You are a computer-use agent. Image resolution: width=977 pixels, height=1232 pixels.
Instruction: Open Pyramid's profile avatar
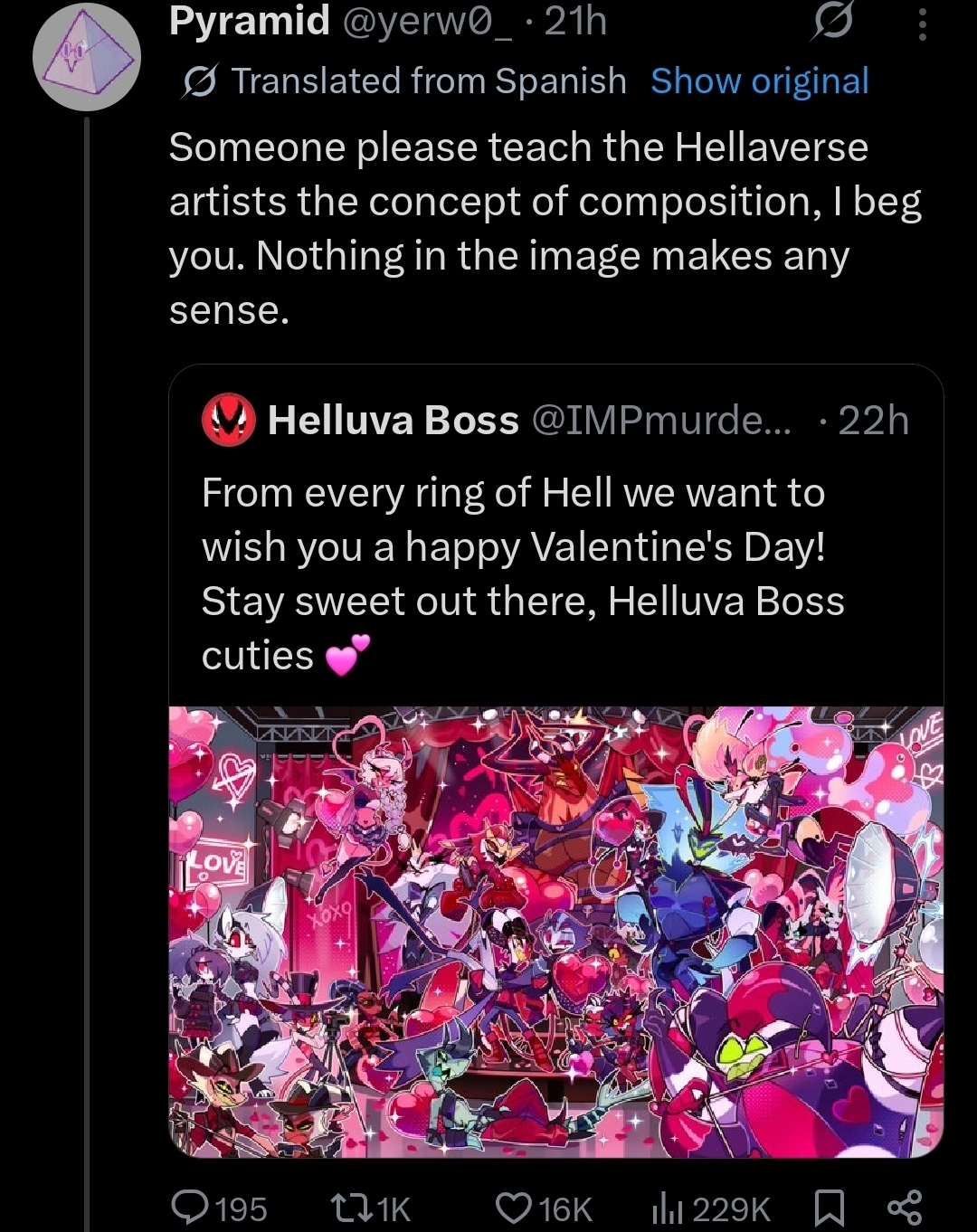(x=87, y=56)
